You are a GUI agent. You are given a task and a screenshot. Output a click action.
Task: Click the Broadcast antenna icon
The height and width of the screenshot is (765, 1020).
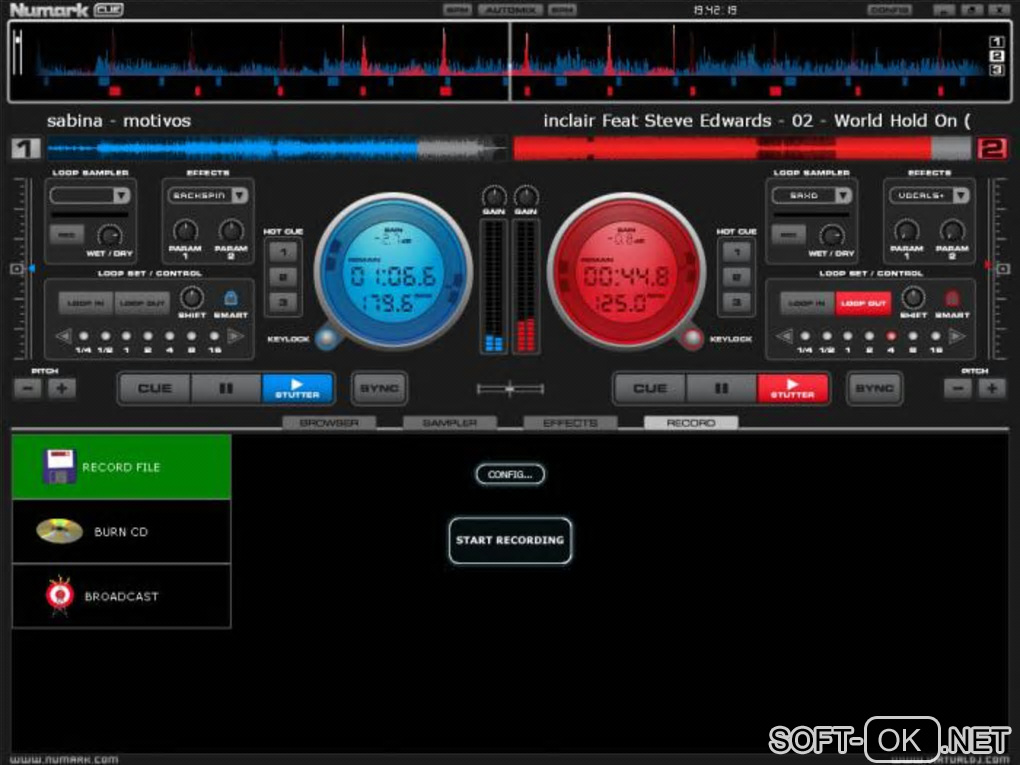(60, 595)
